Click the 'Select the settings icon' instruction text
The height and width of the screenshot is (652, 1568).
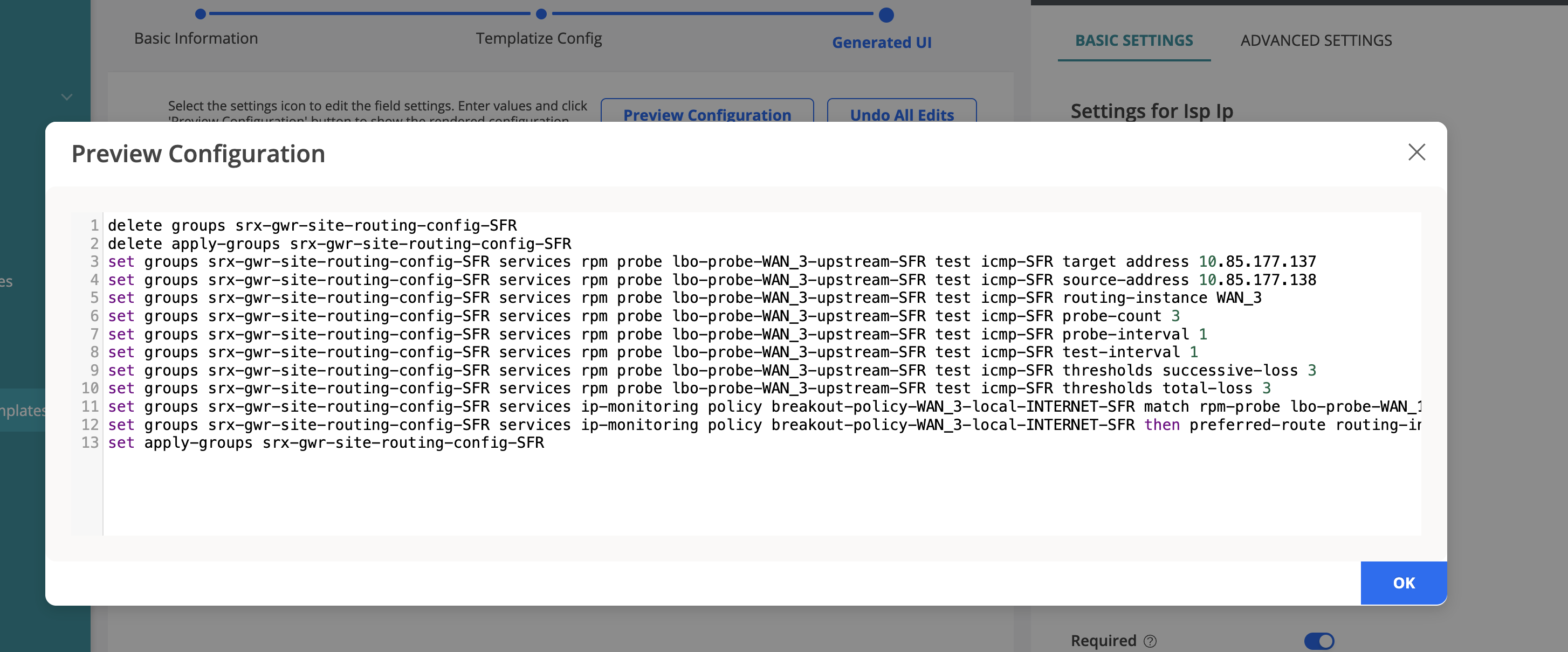point(377,109)
